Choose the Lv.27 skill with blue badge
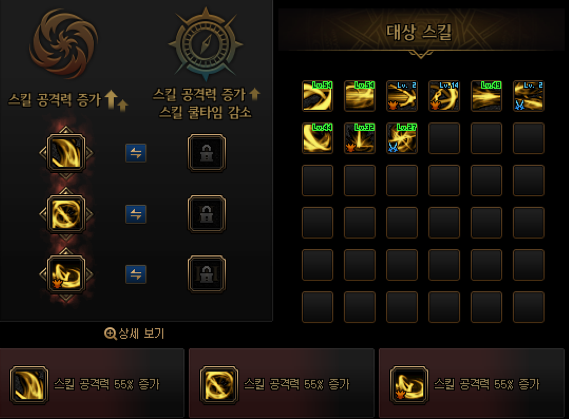 [402, 138]
